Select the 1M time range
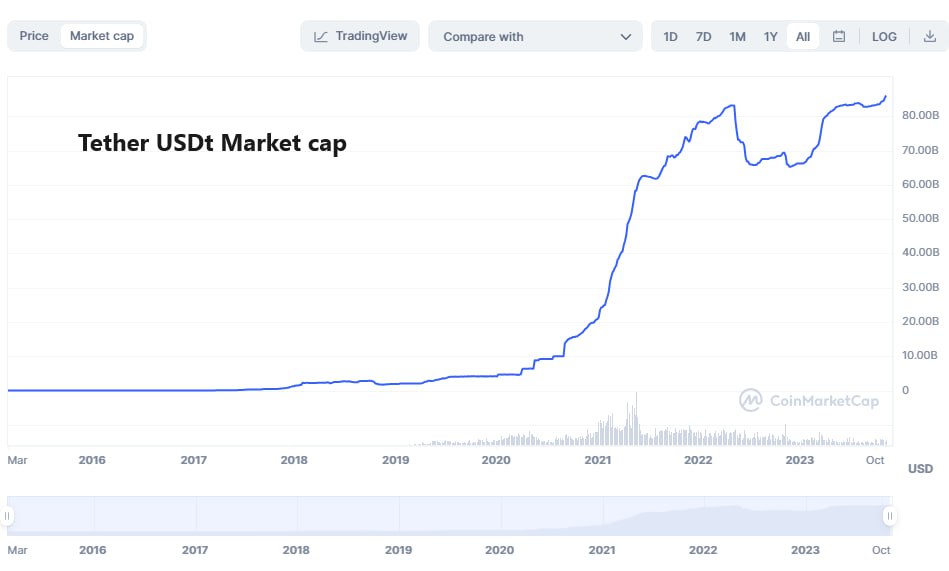 point(737,36)
